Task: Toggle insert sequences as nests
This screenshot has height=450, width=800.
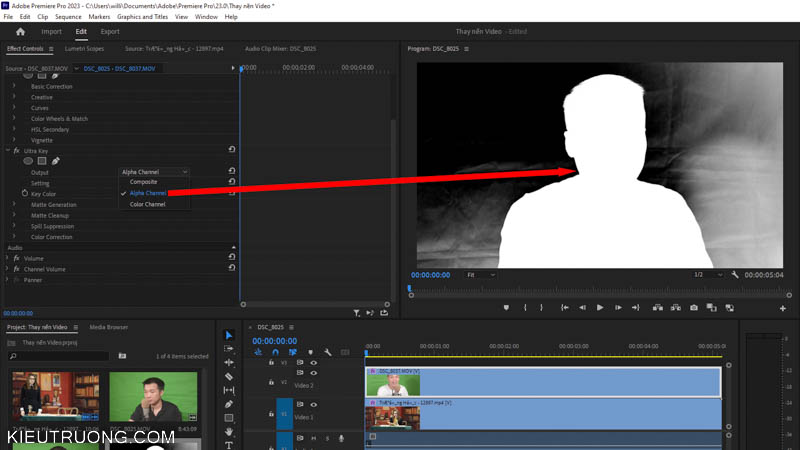Action: [258, 353]
